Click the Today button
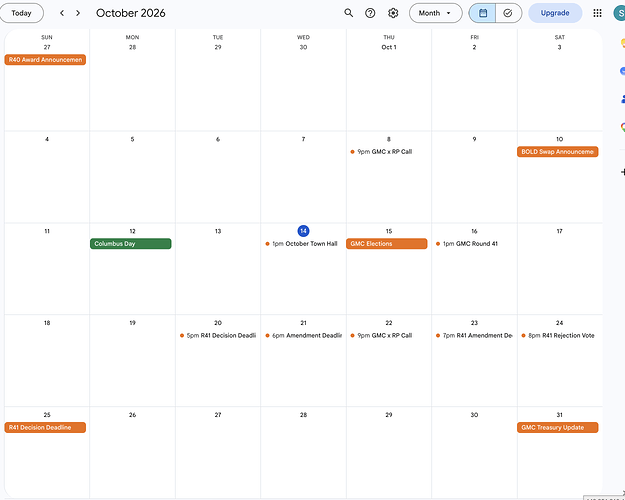The width and height of the screenshot is (625, 500). point(21,13)
